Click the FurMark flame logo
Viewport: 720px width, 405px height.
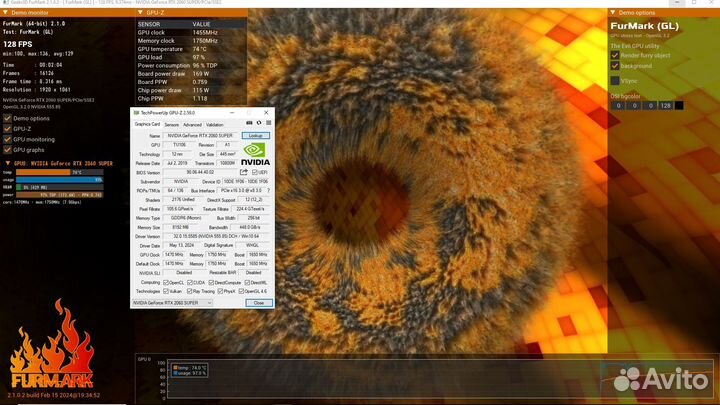coord(52,344)
